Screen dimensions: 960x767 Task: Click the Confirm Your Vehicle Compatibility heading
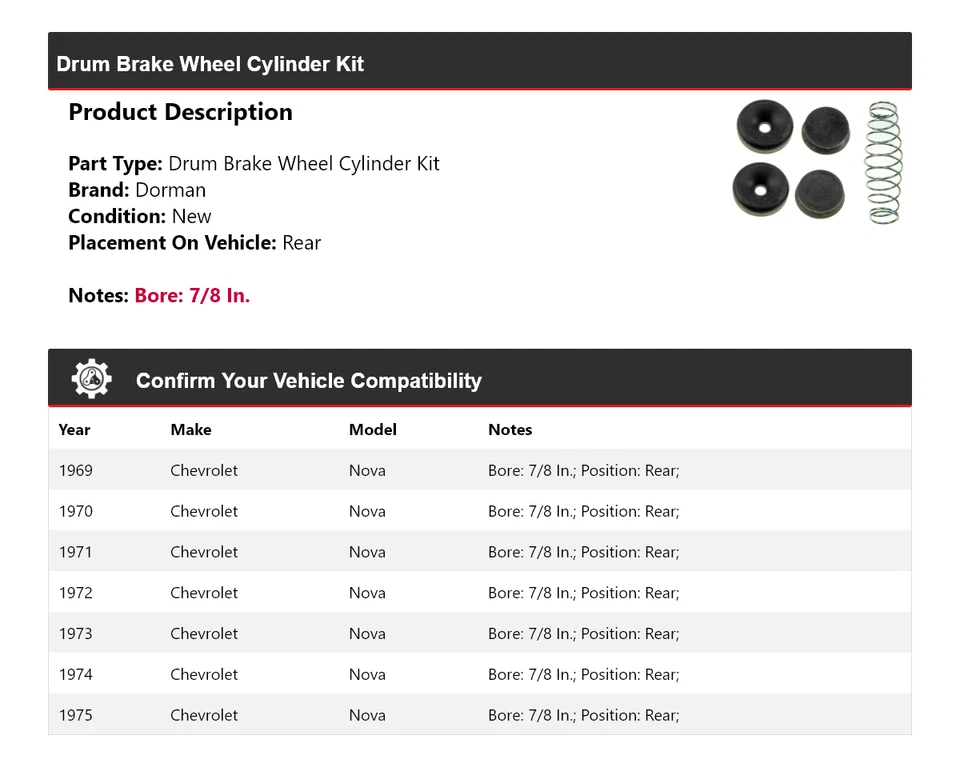pos(308,381)
